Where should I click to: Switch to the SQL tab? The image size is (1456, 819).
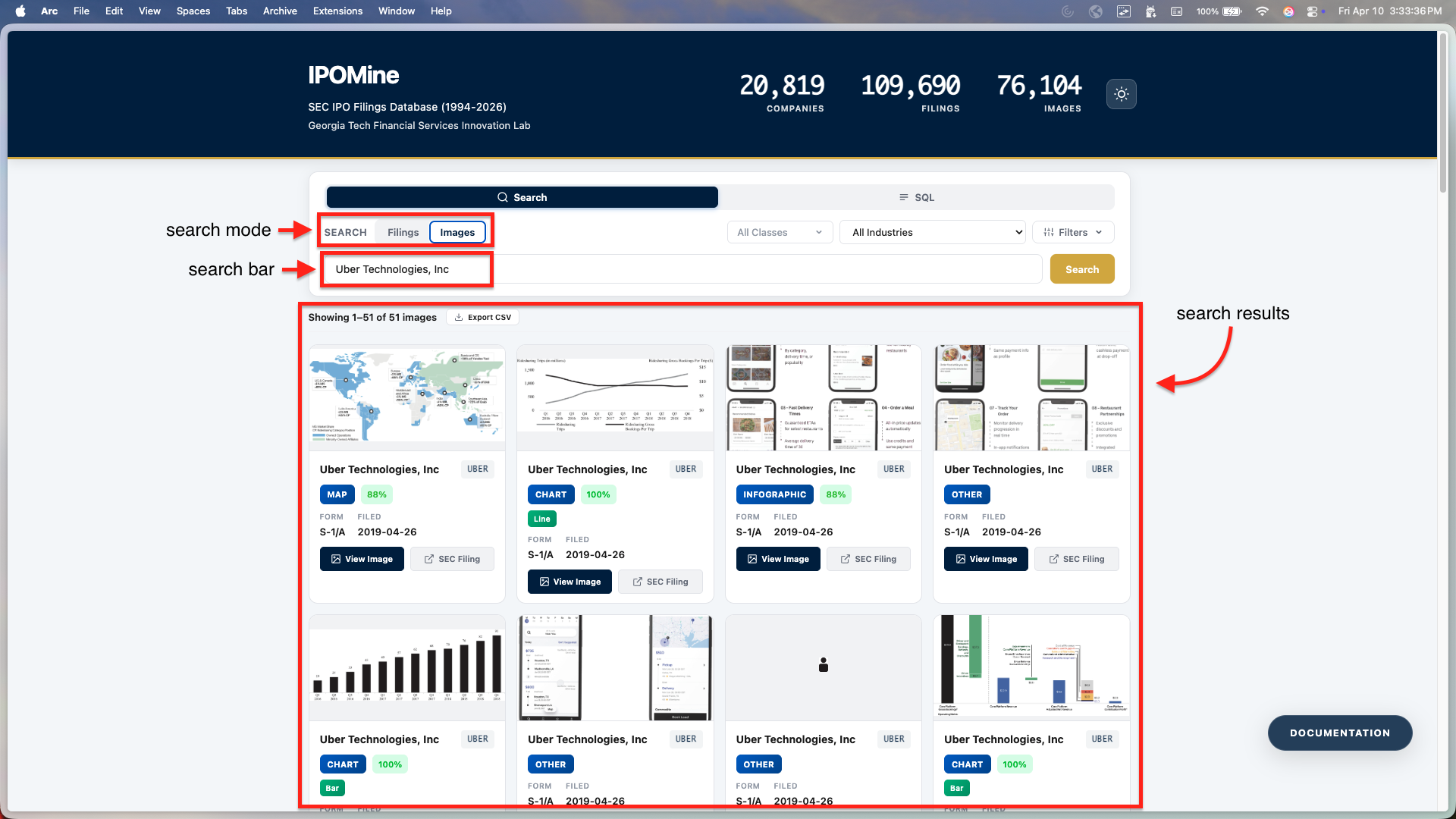(917, 197)
